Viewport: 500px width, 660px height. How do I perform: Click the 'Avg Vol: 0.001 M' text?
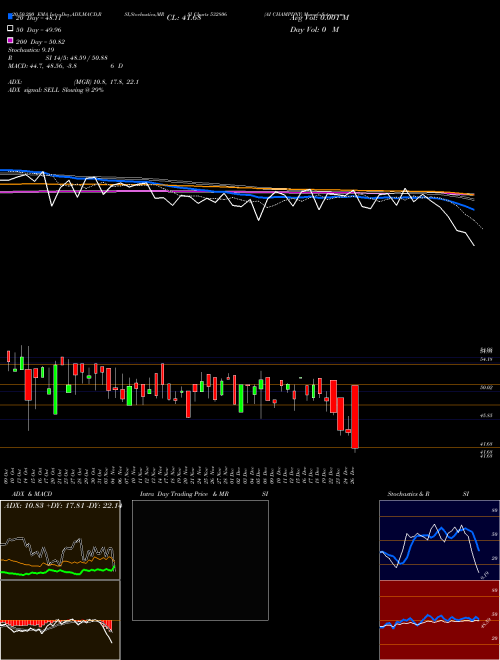pyautogui.click(x=319, y=18)
